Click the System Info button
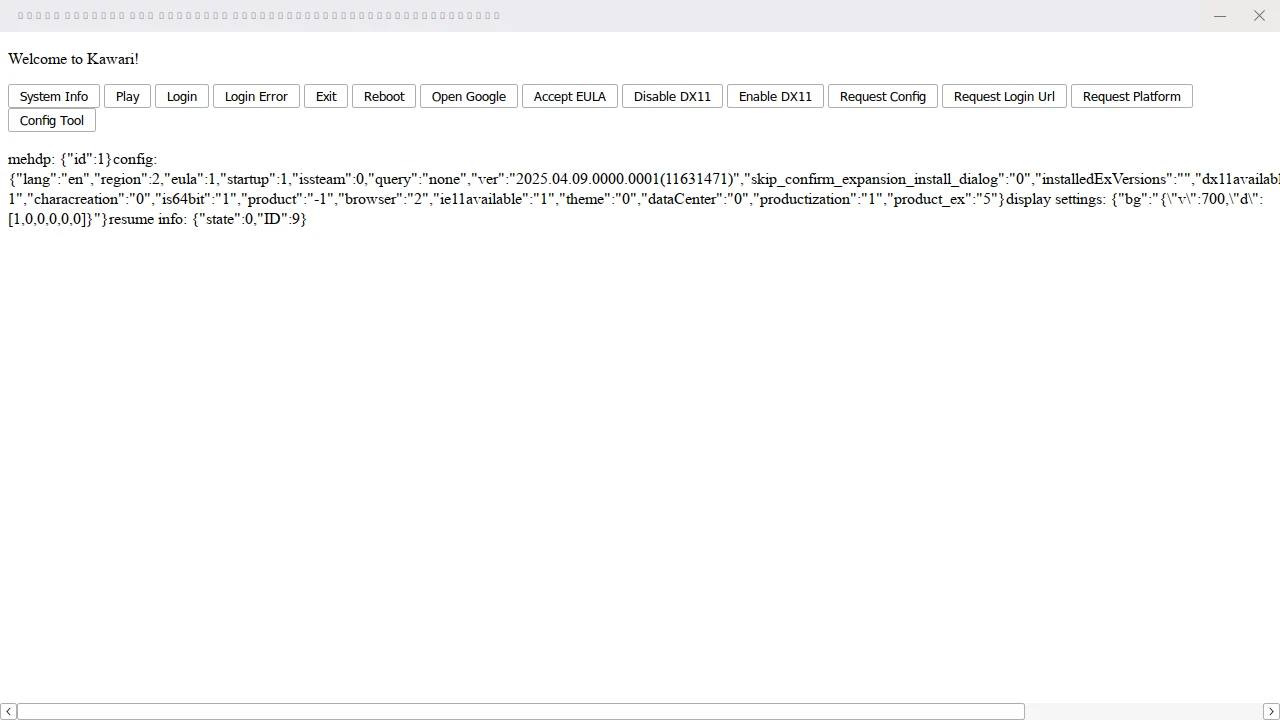The image size is (1280, 720). coord(54,96)
